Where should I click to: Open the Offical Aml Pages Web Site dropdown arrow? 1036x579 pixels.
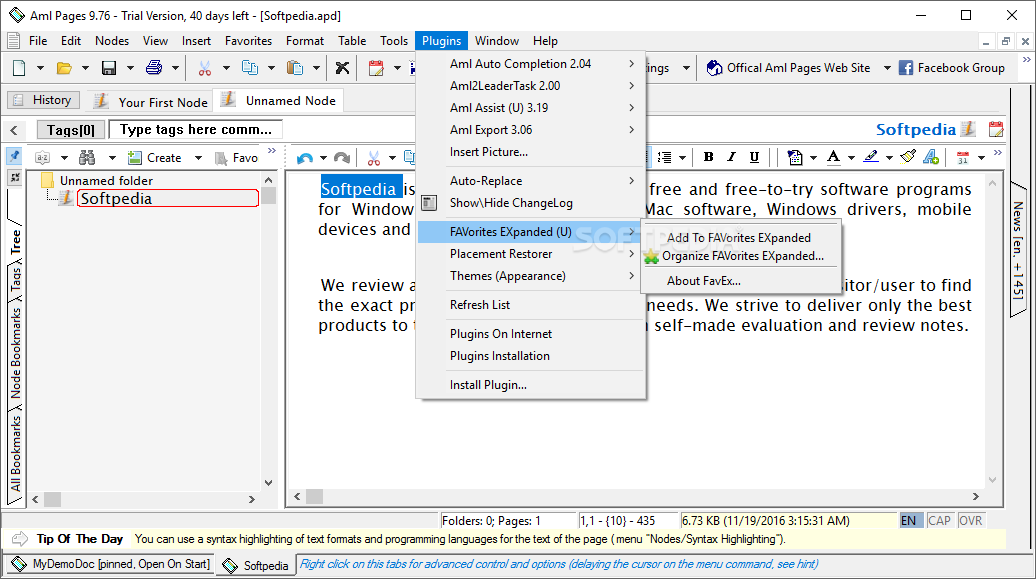[x=887, y=68]
